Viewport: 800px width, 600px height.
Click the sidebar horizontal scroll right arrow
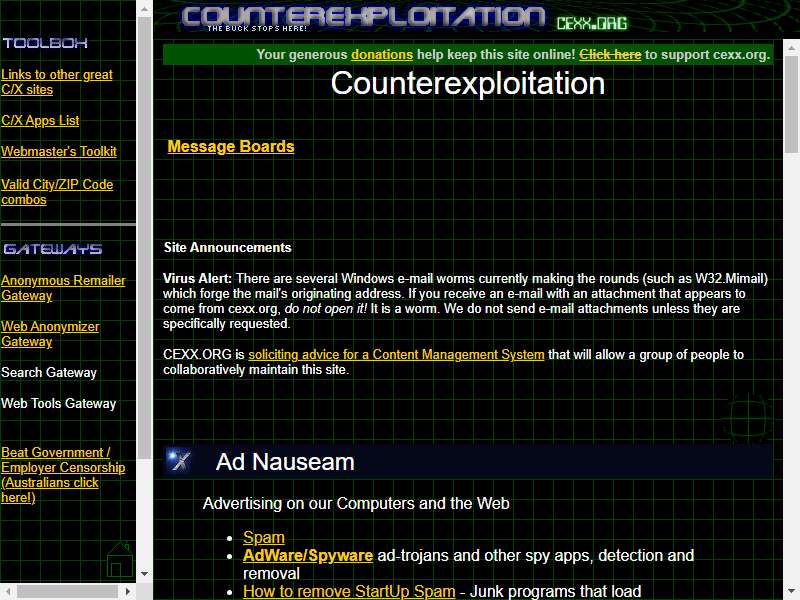point(128,591)
